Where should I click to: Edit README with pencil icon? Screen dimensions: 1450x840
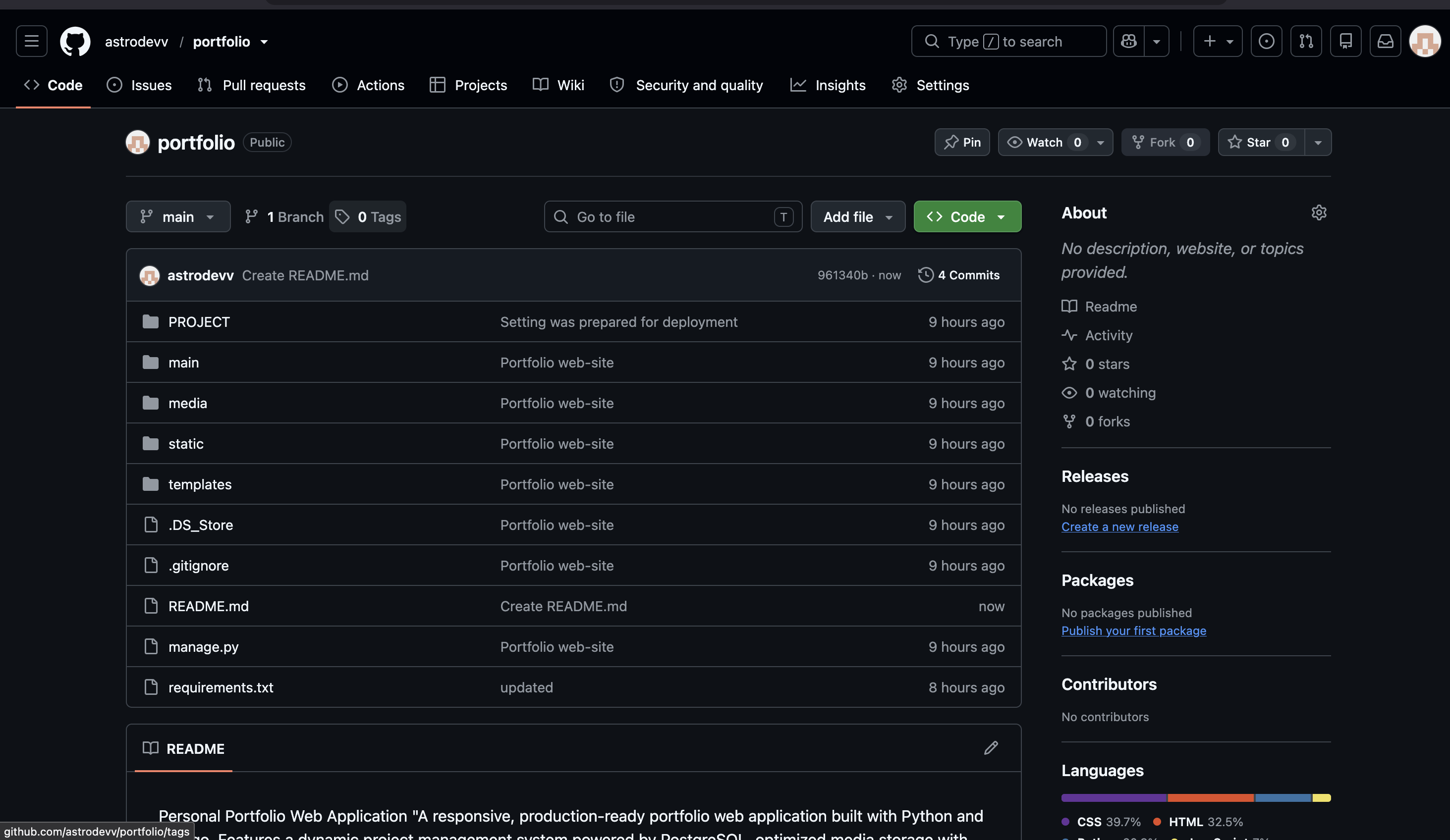(x=991, y=748)
